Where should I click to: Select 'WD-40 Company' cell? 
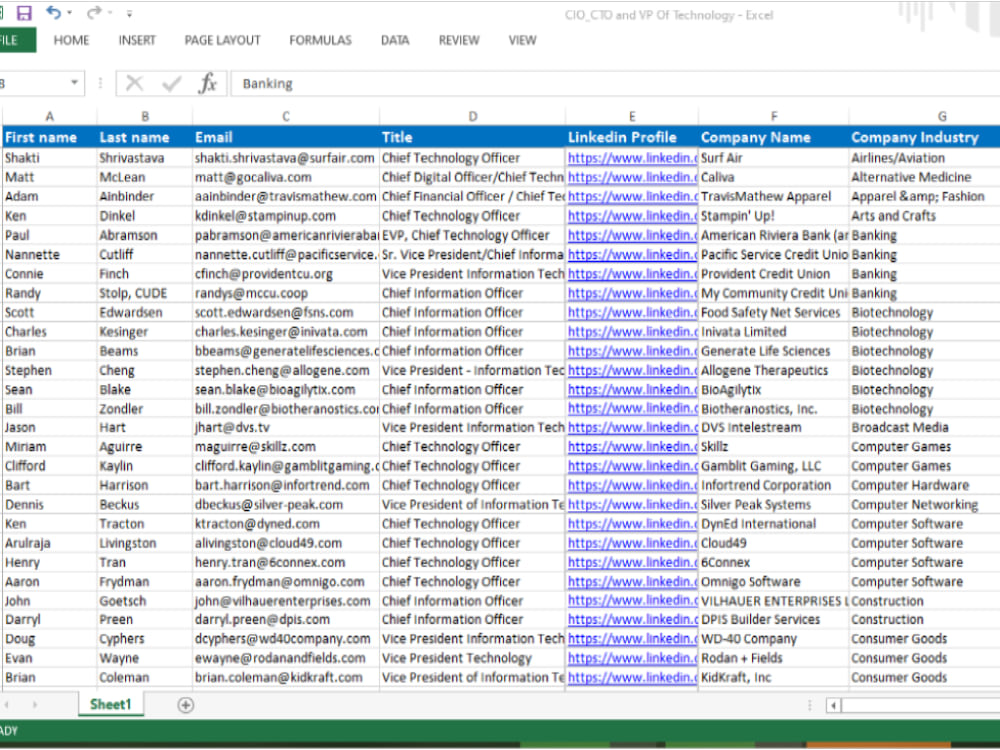[x=774, y=638]
